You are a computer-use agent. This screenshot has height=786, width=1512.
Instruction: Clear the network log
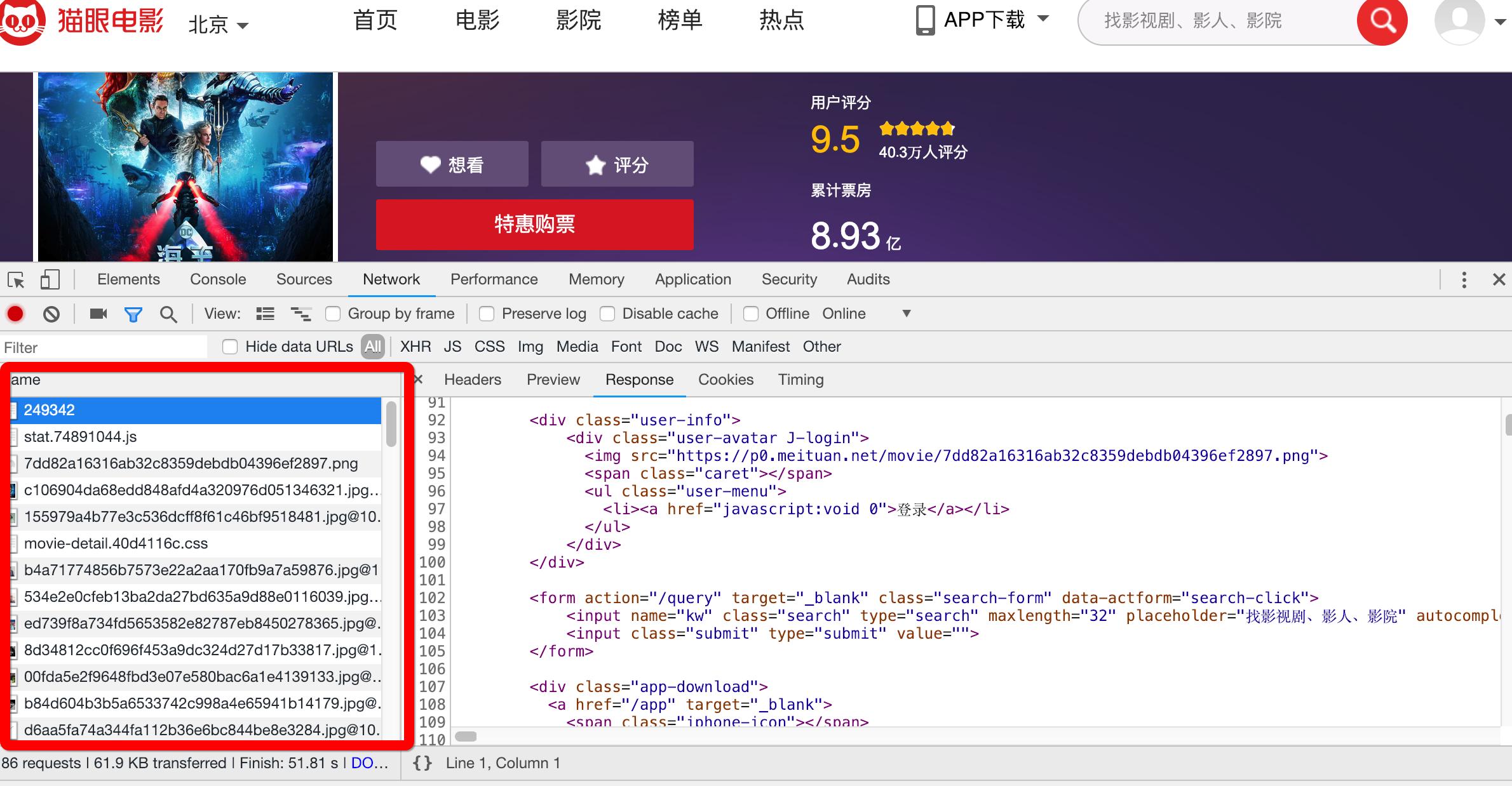pos(51,314)
